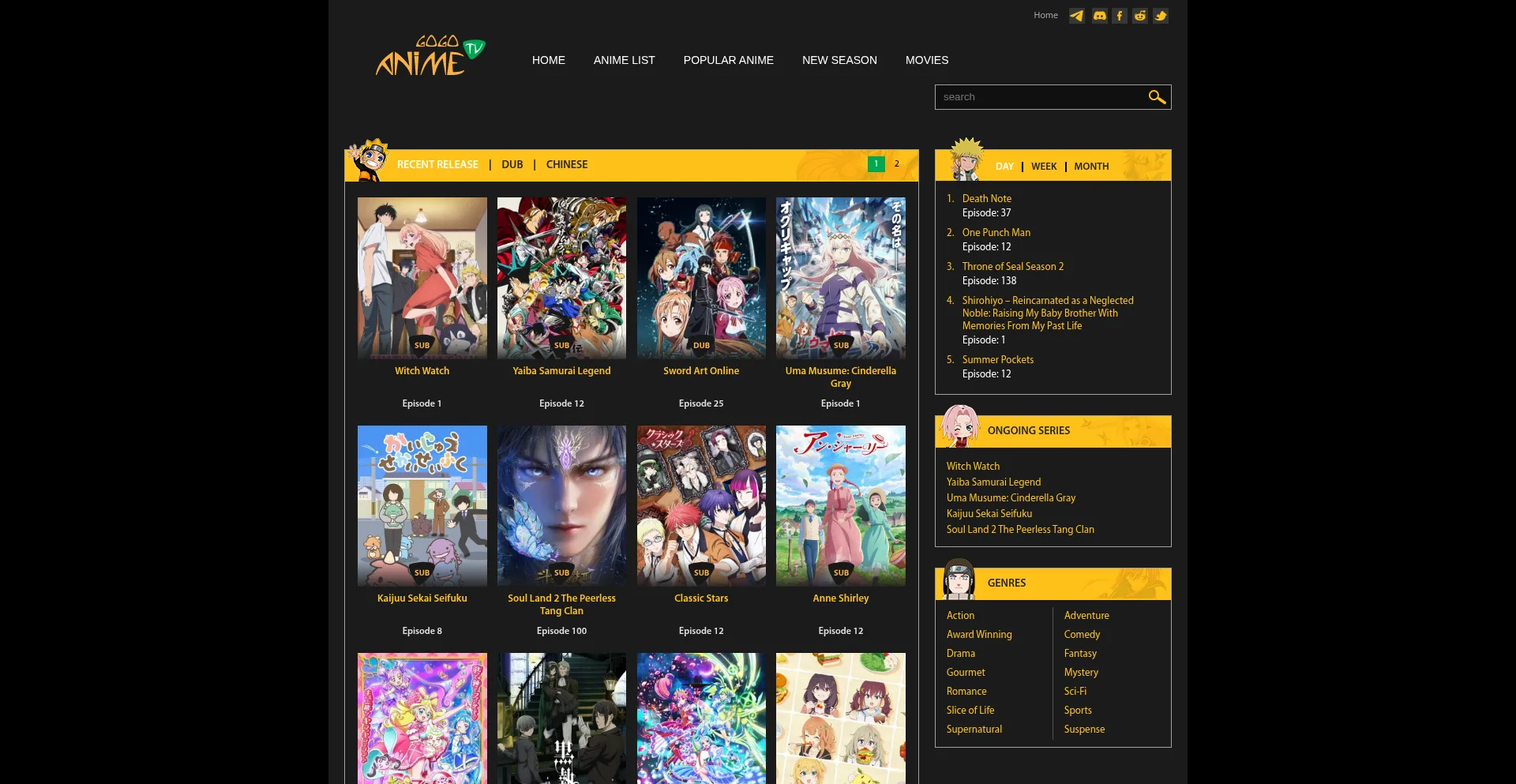
Task: Open the Discord social icon
Action: (1100, 16)
